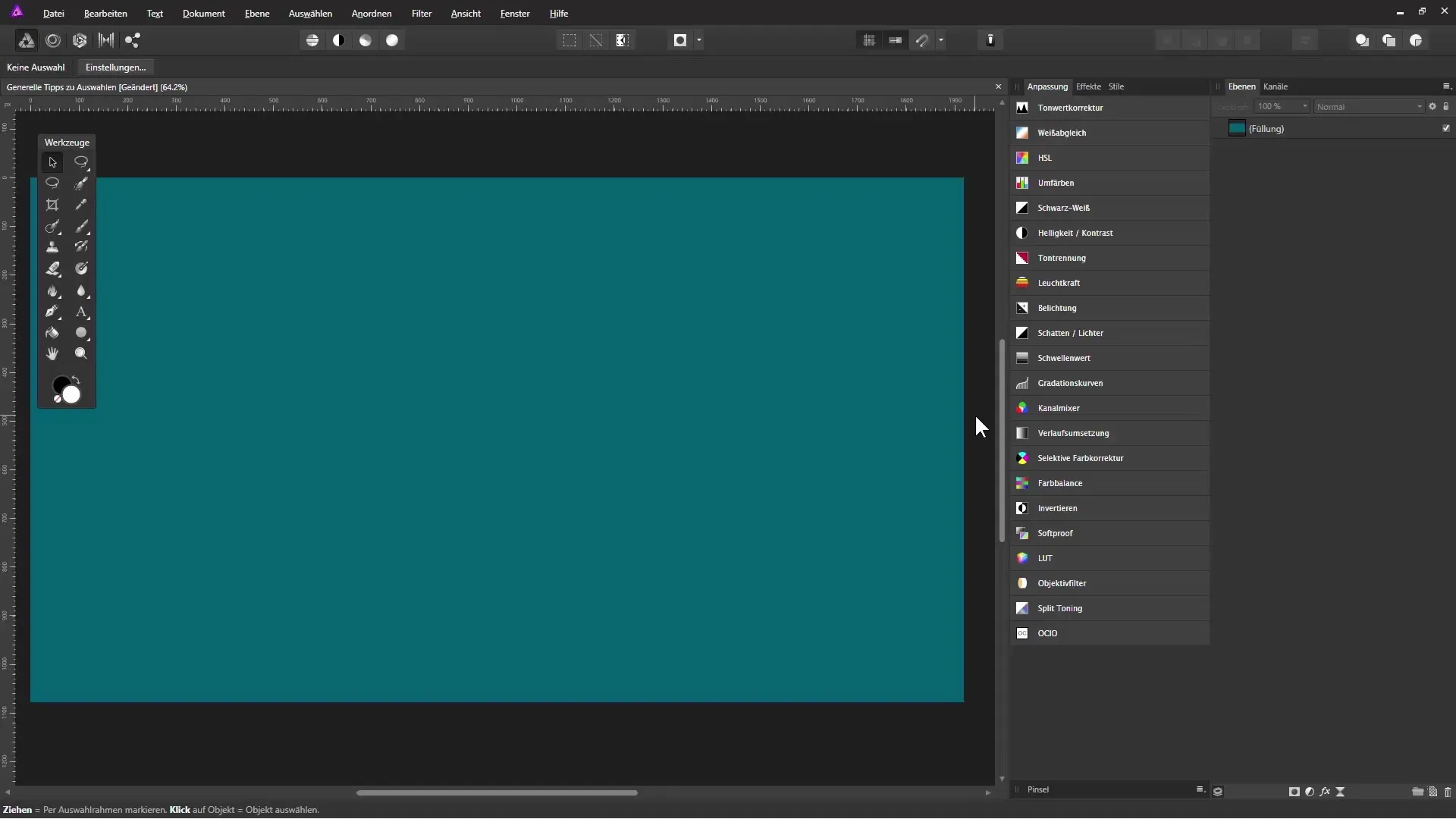Apply Auto Contrast from toolbar

tap(339, 40)
